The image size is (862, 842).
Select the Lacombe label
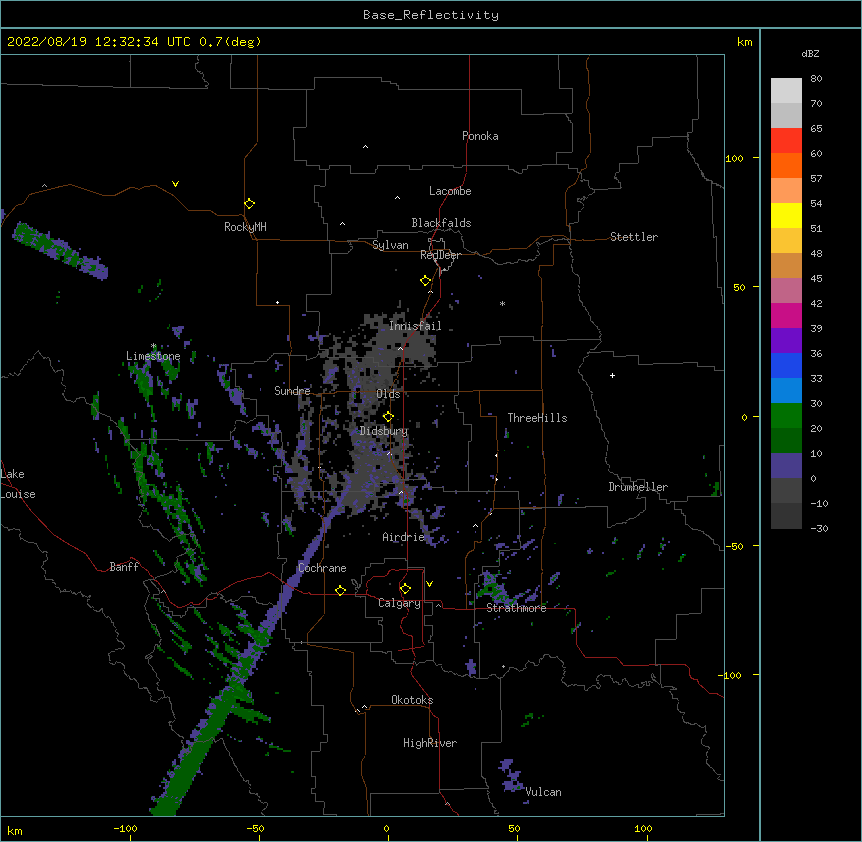(x=450, y=191)
